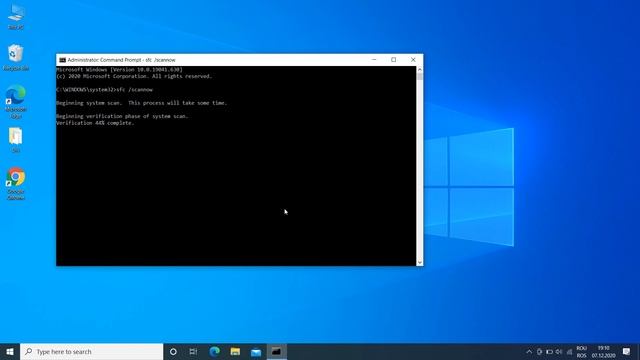Close the Command Prompt window

click(413, 60)
